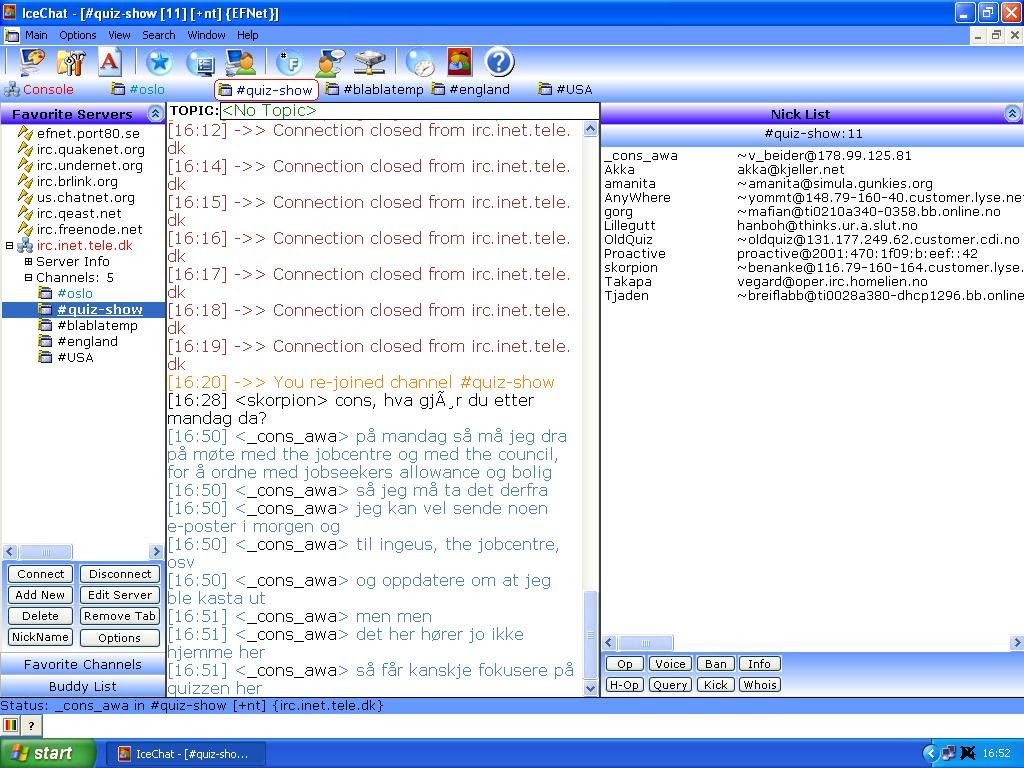1024x768 pixels.
Task: Click the IceChat title bar icon
Action: [x=9, y=12]
